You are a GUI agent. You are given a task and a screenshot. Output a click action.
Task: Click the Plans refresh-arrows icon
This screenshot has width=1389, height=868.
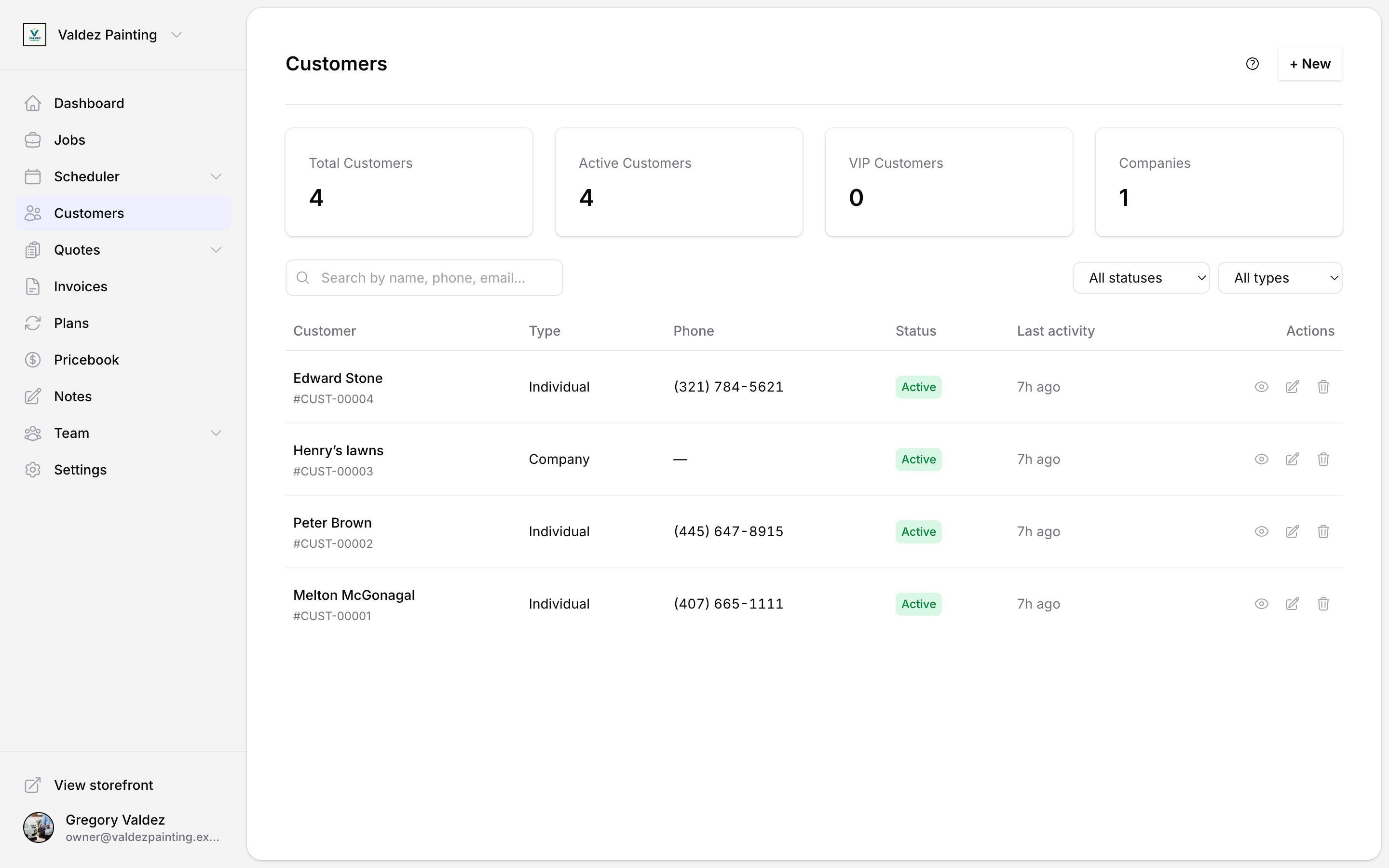point(33,323)
